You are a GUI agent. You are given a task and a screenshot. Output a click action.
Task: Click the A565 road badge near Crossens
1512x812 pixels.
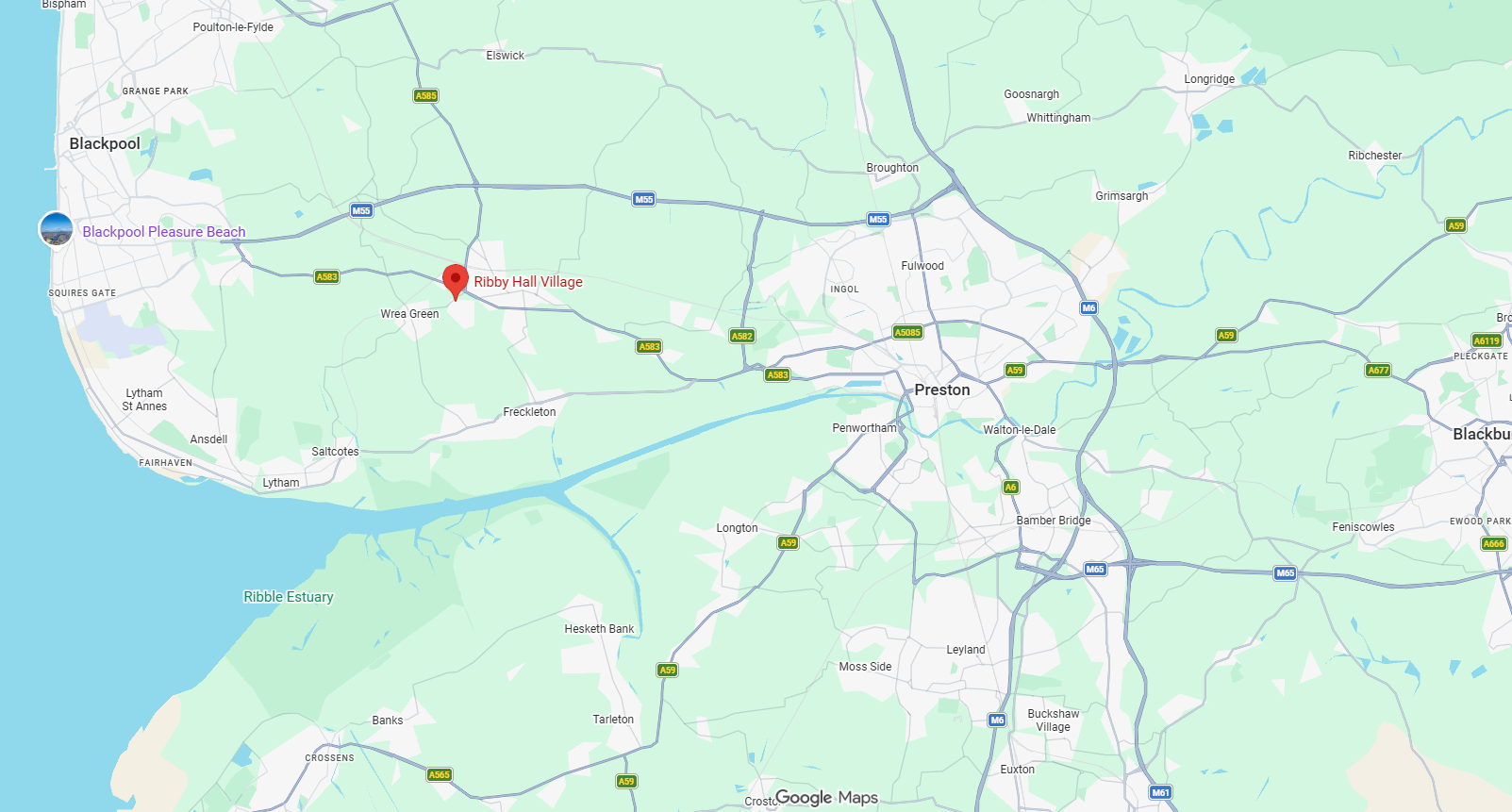(440, 775)
